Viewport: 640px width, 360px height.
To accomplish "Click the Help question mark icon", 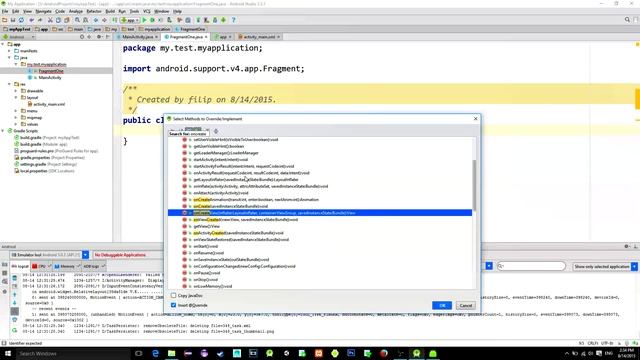I will (233, 20).
